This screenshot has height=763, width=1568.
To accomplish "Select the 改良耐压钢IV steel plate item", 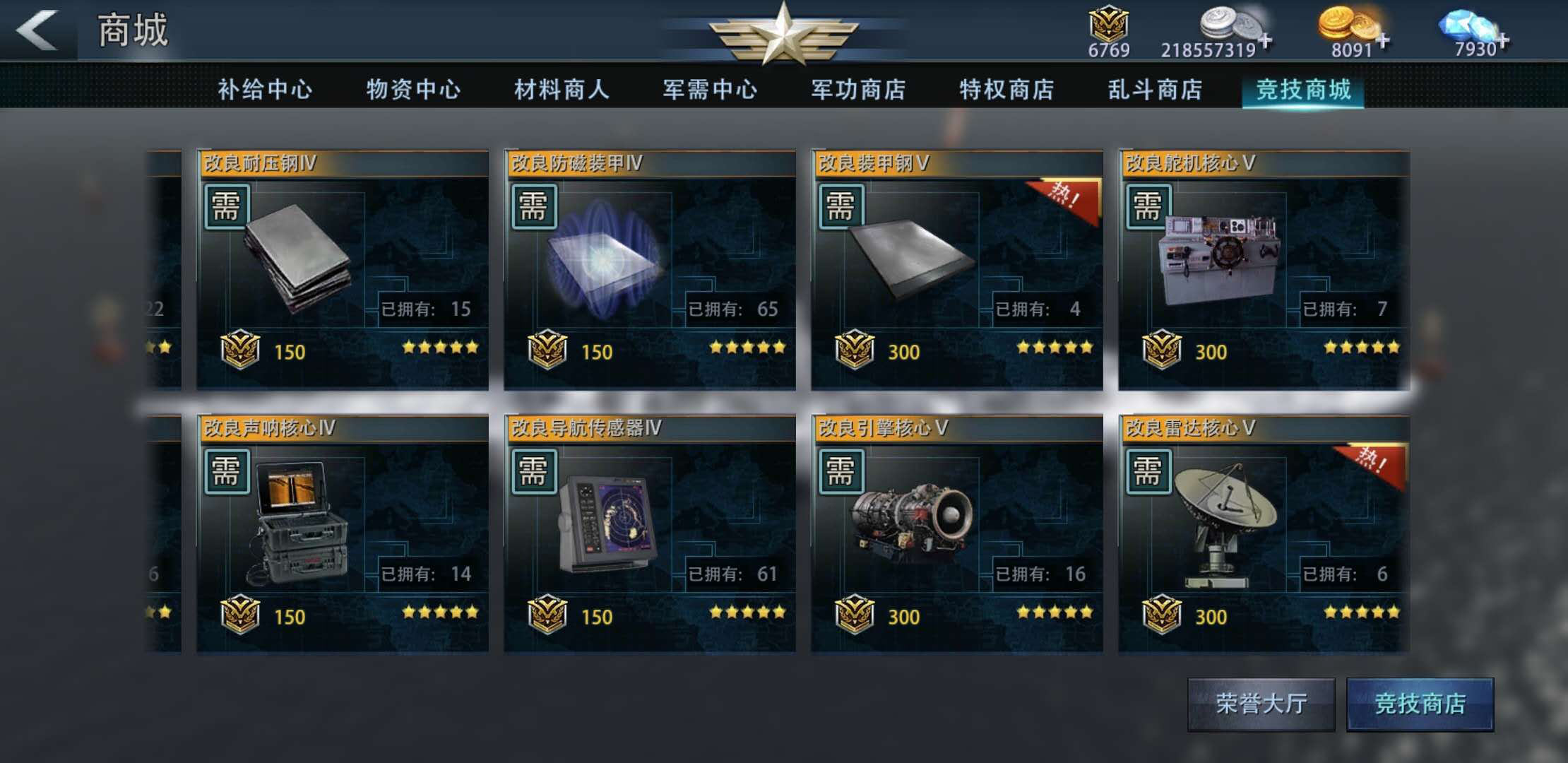I will [x=343, y=270].
